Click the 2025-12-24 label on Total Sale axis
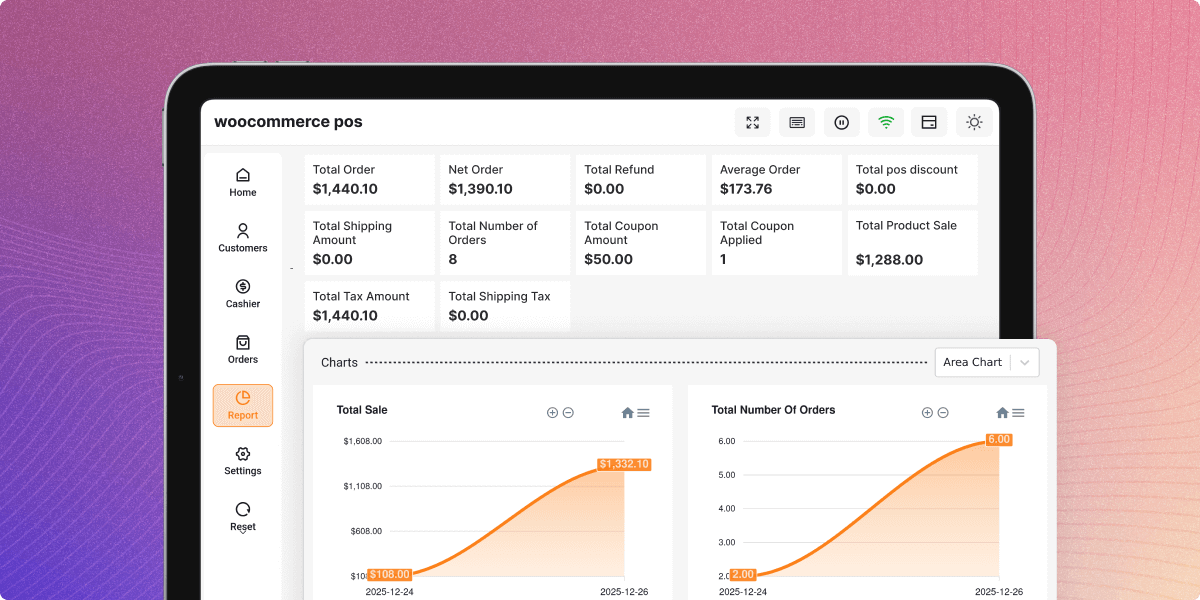This screenshot has width=1200, height=600. click(390, 592)
